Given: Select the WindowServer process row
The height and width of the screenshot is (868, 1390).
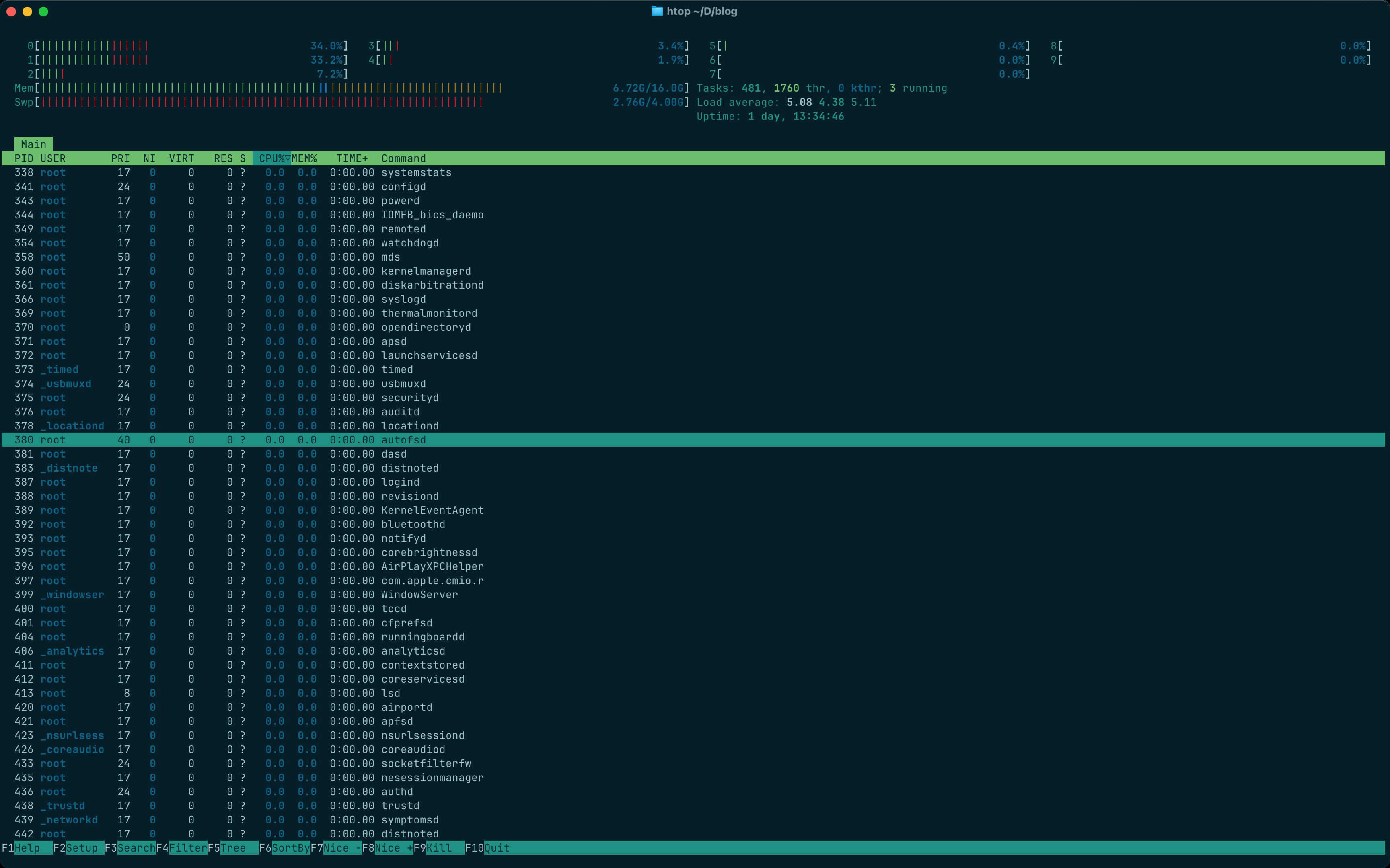Looking at the screenshot, I should [693, 595].
